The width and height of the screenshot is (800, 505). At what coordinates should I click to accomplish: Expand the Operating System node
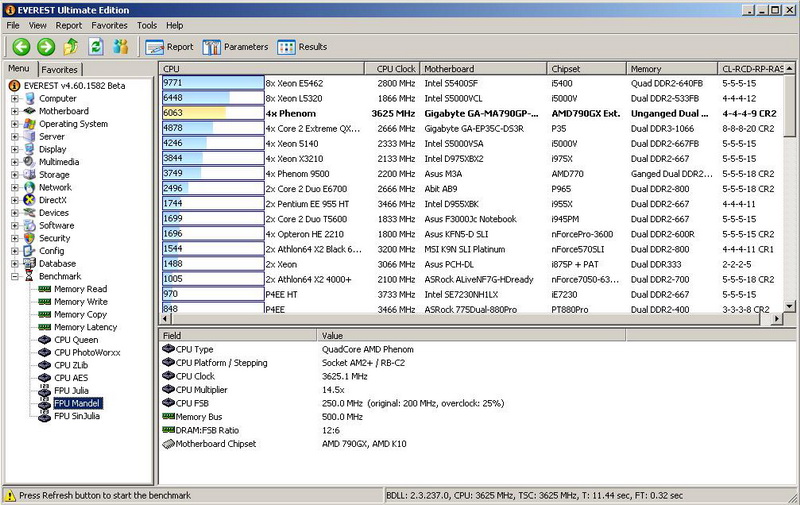pos(15,124)
